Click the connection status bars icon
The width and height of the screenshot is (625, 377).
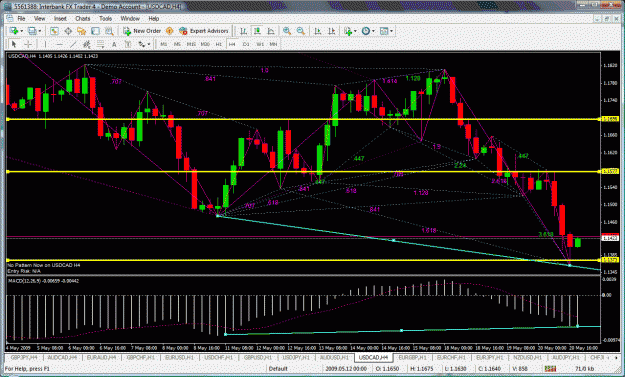click(x=550, y=369)
